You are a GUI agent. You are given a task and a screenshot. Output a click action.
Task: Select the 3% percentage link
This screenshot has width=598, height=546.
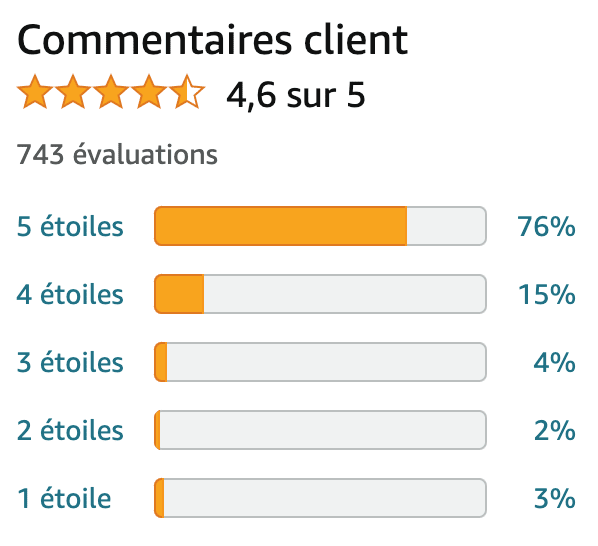[555, 498]
